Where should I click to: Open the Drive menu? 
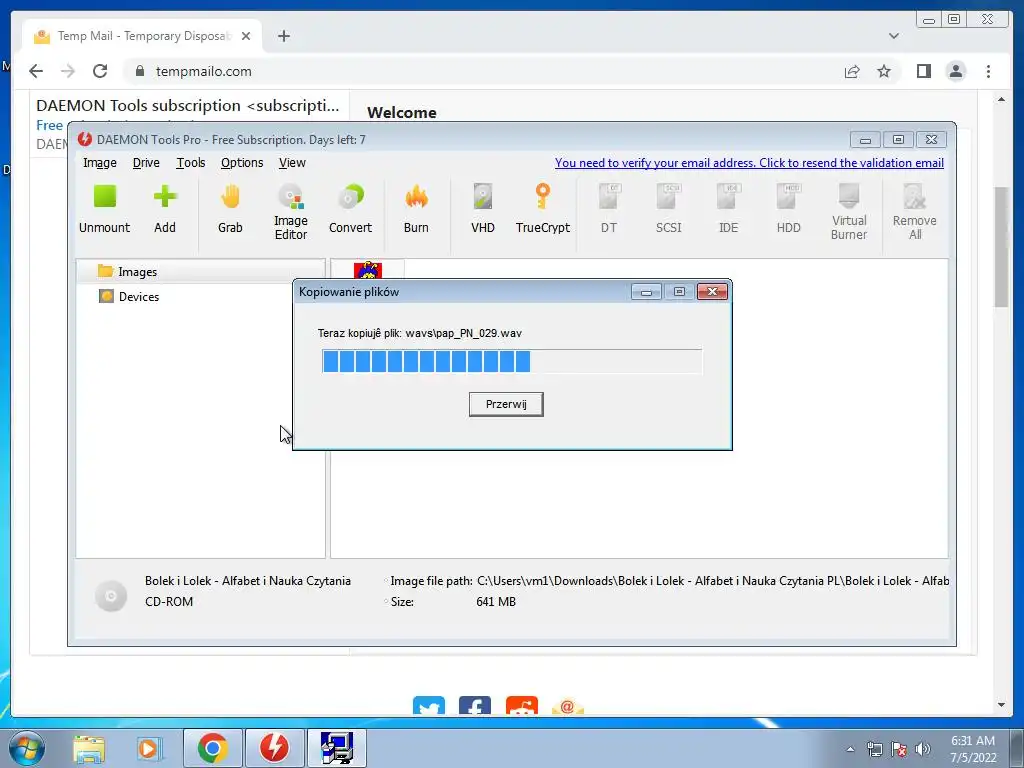(146, 163)
